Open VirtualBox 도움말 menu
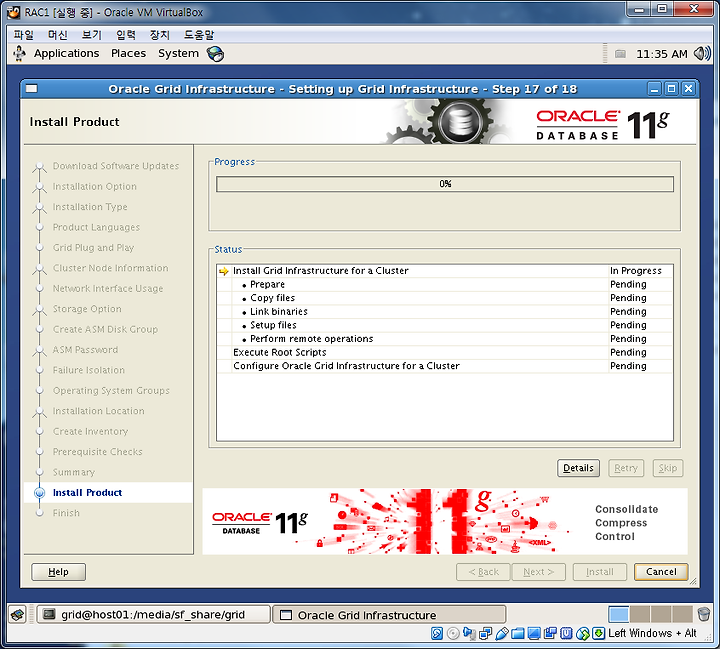The image size is (720, 649). tap(199, 34)
